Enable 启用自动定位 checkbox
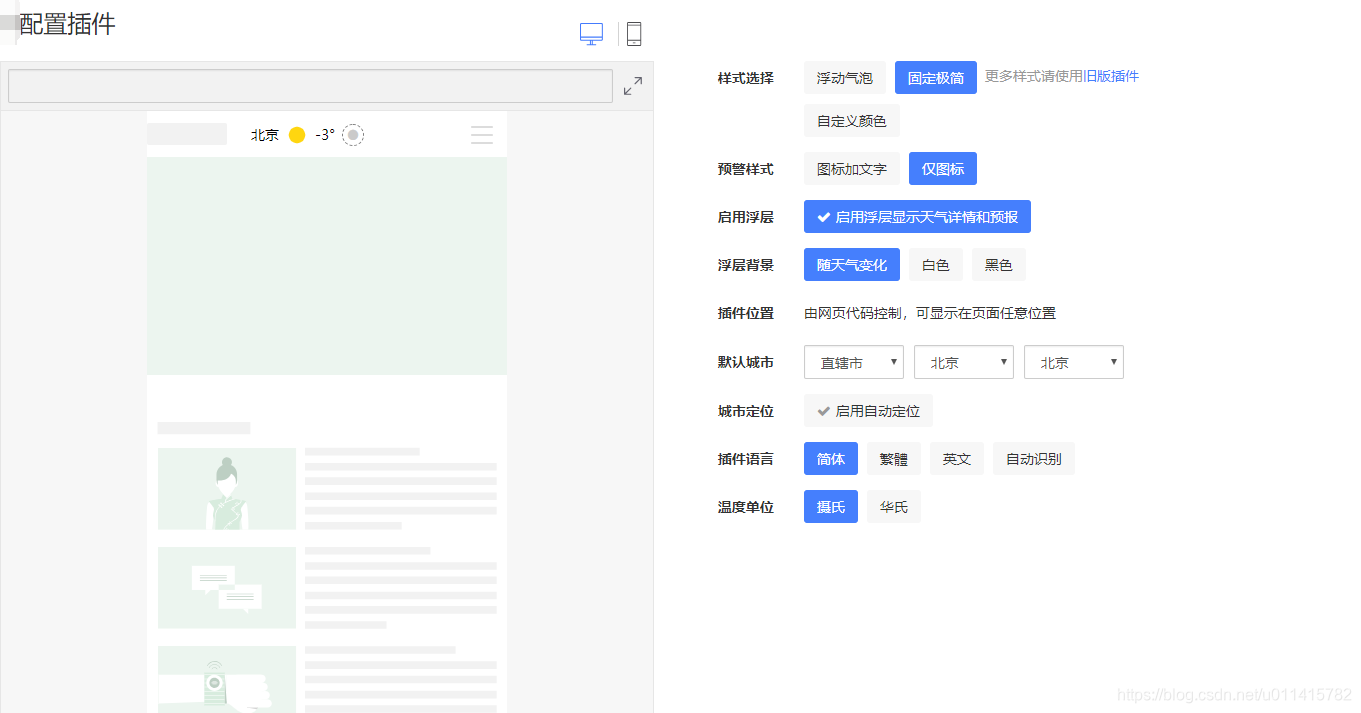This screenshot has width=1361, height=713. pyautogui.click(x=868, y=411)
